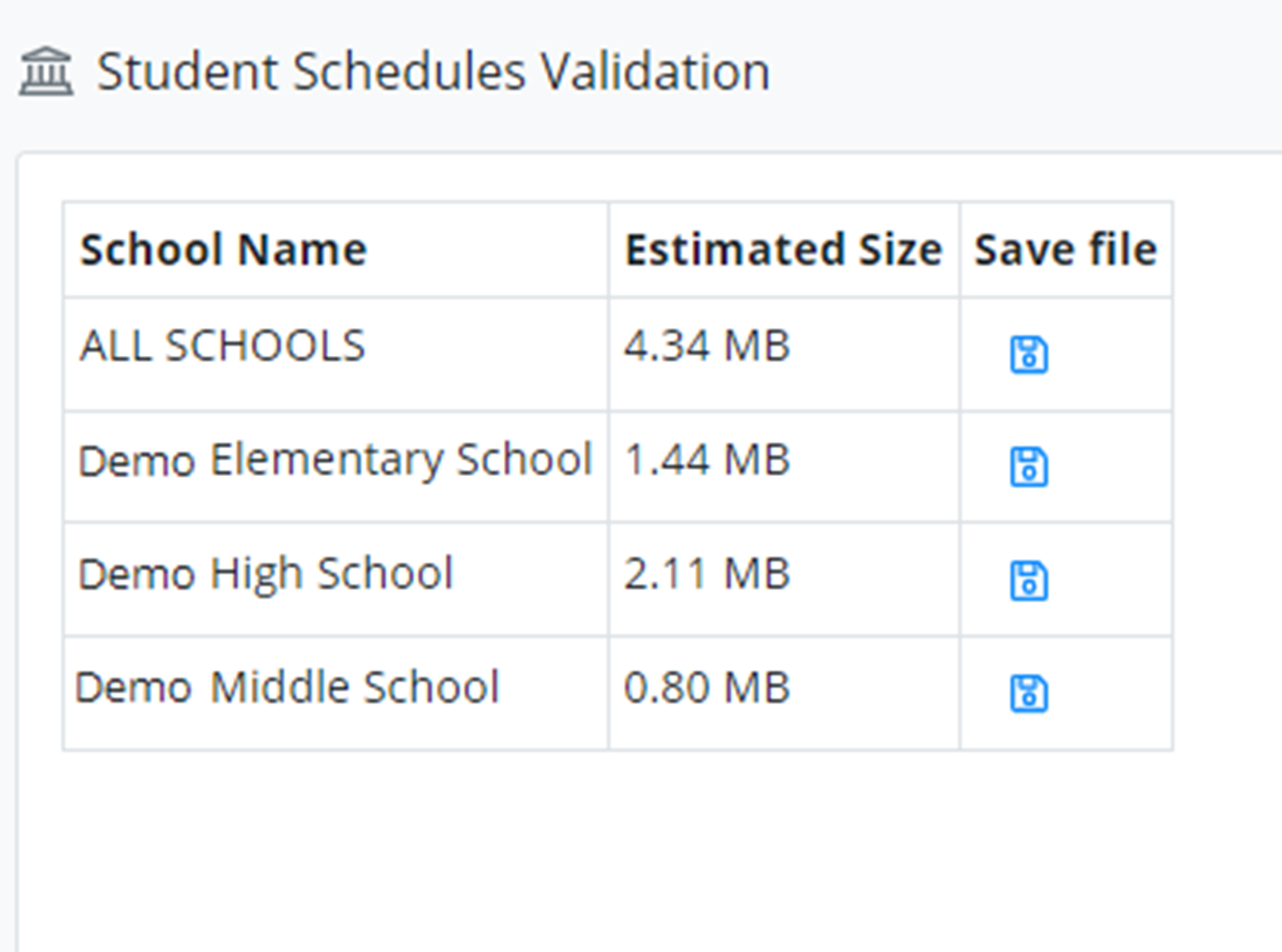Save the Demo Middle School validation file
This screenshot has width=1282, height=952.
click(1029, 693)
